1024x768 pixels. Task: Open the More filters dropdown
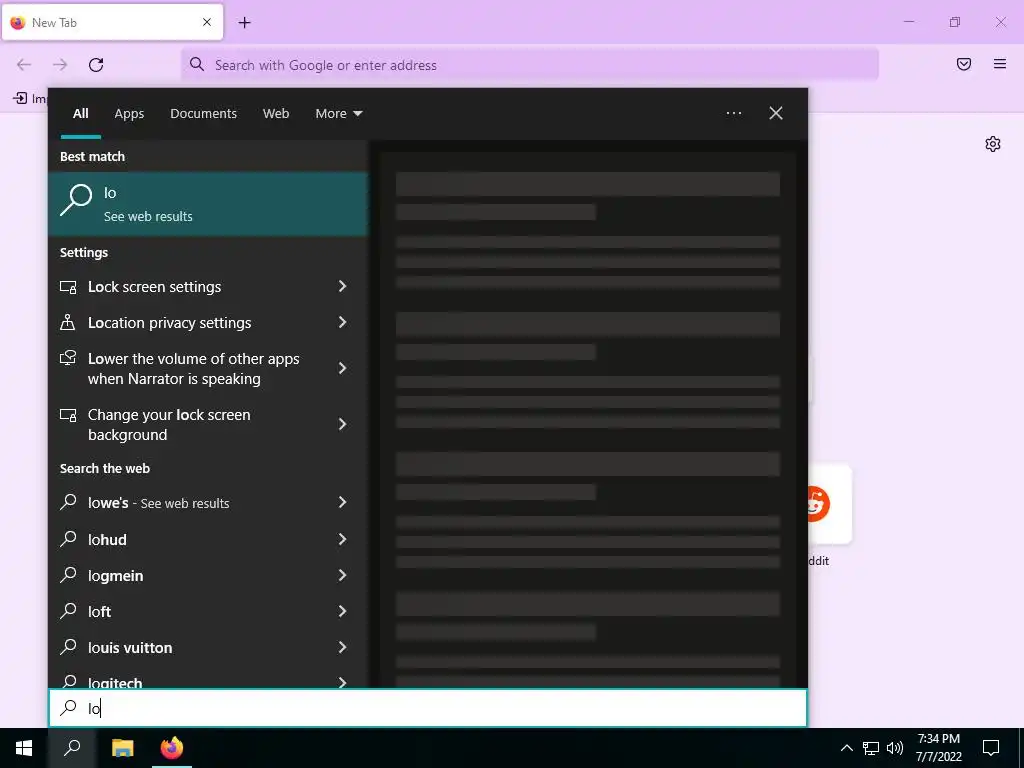point(338,114)
